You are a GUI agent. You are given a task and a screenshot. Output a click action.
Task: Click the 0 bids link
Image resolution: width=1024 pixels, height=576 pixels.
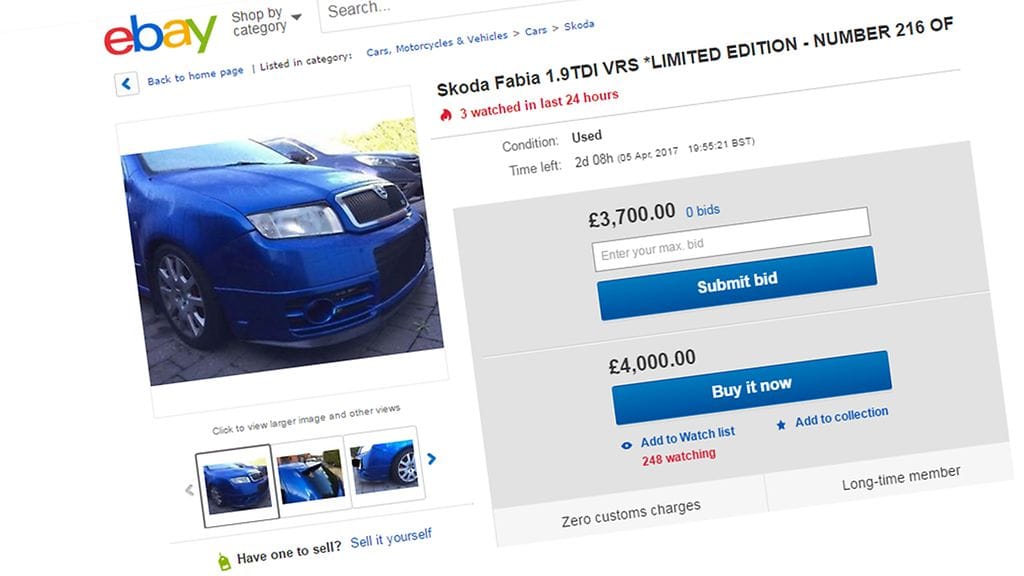point(702,211)
